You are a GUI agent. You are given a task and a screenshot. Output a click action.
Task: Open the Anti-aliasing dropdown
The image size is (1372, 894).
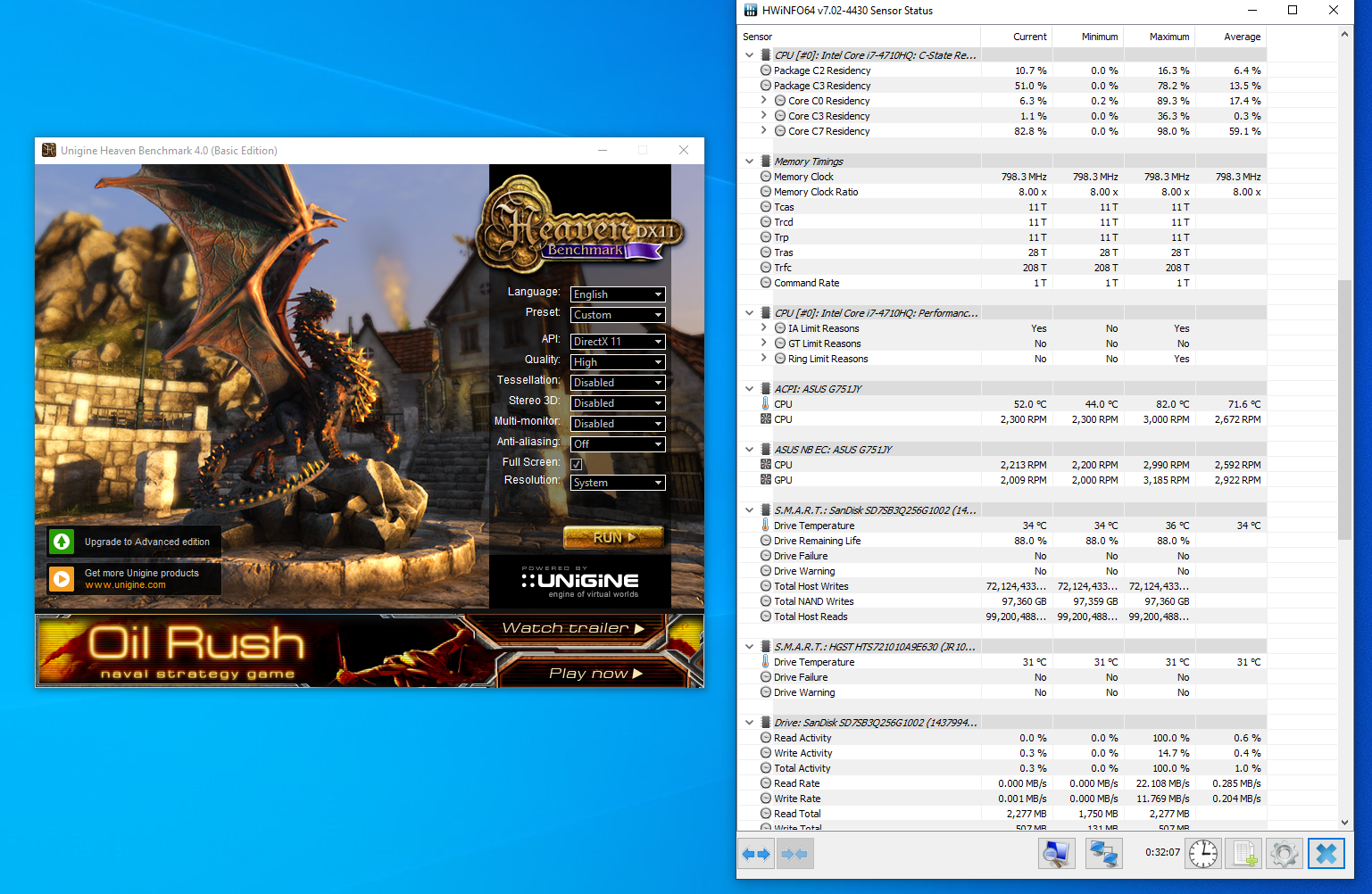(618, 444)
